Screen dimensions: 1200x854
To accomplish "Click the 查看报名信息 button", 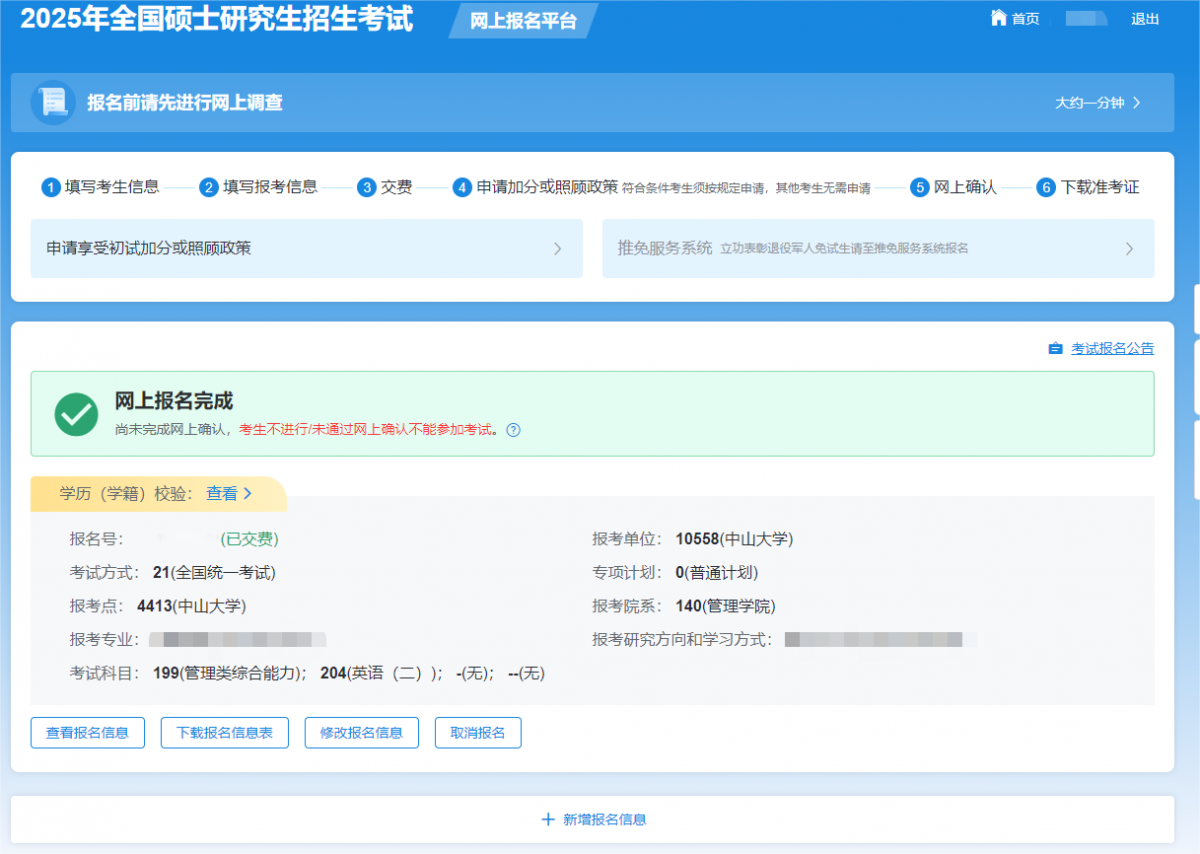I will tap(87, 732).
